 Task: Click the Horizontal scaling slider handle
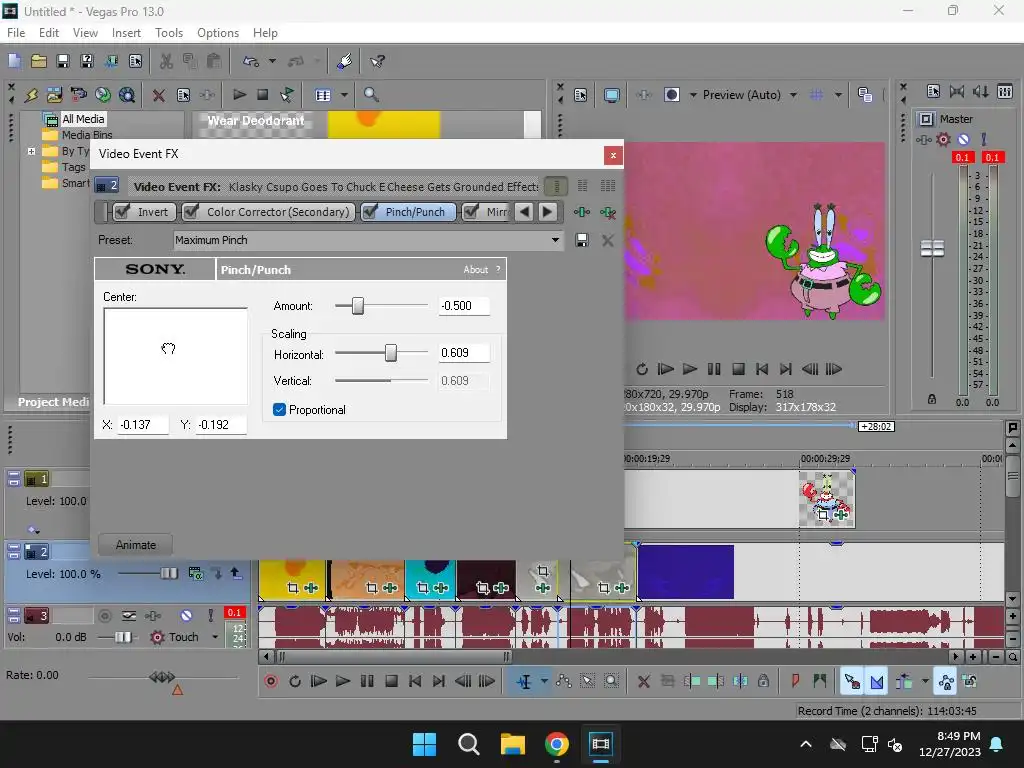click(391, 353)
